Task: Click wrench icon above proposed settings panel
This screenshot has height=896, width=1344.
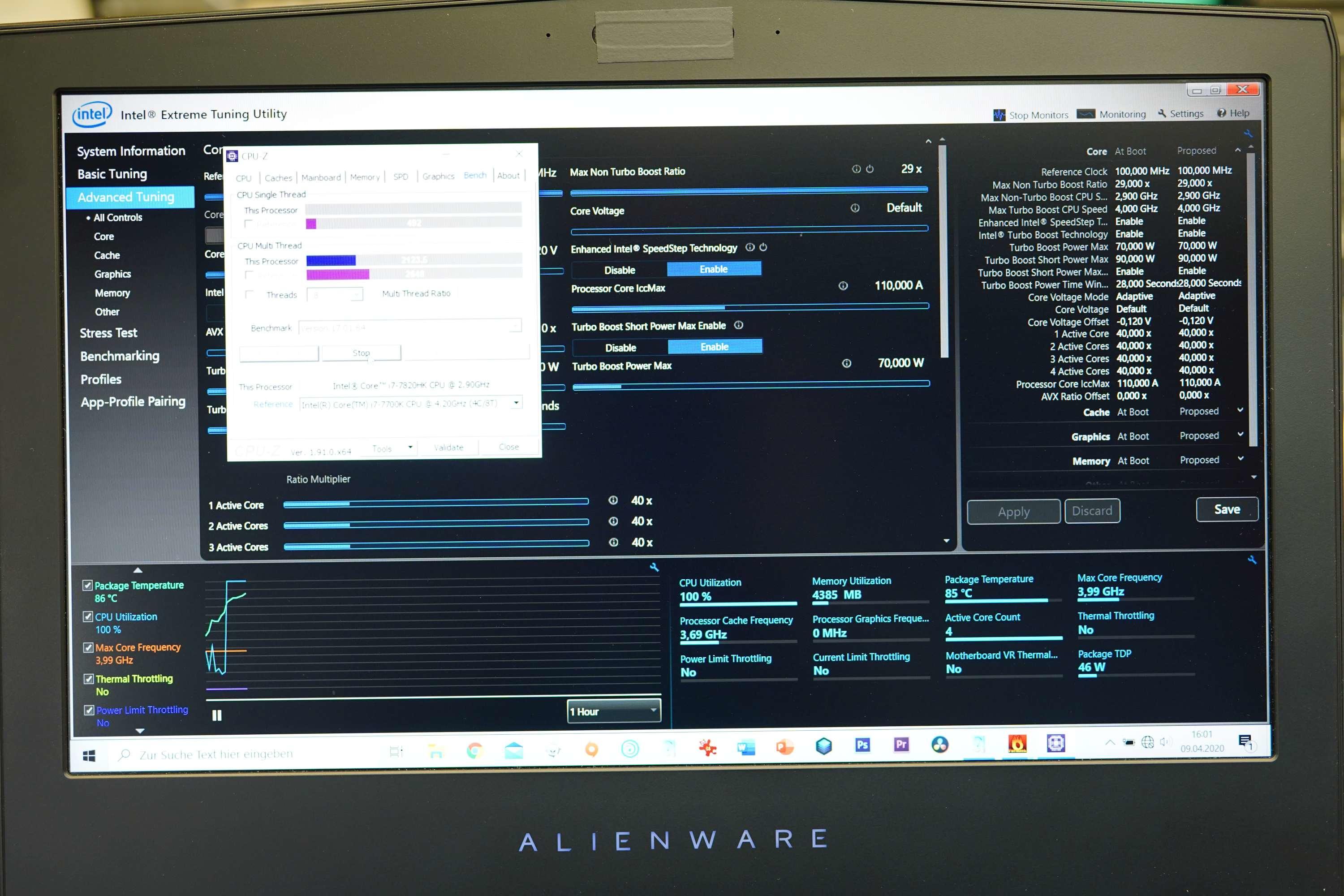Action: point(1248,134)
